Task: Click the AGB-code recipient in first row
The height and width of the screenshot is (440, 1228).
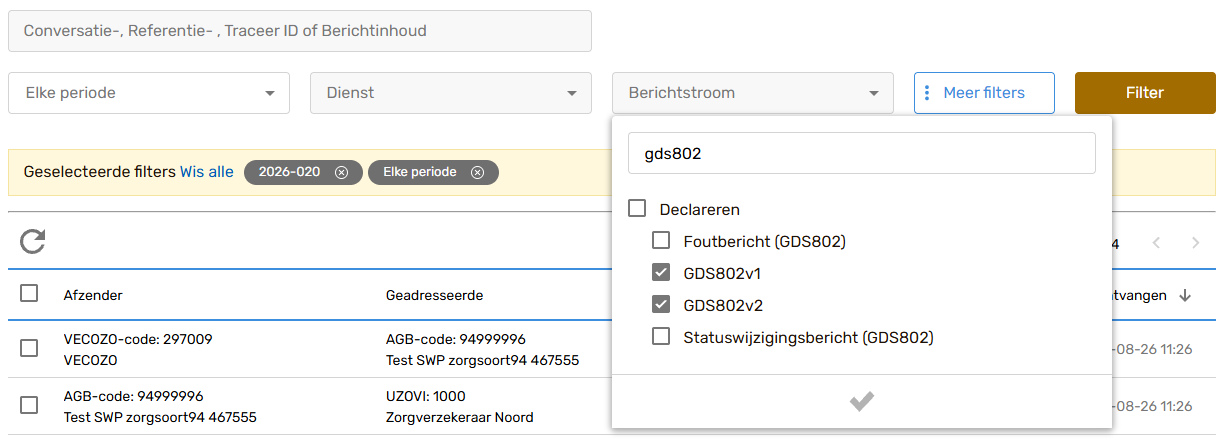Action: pyautogui.click(x=456, y=339)
